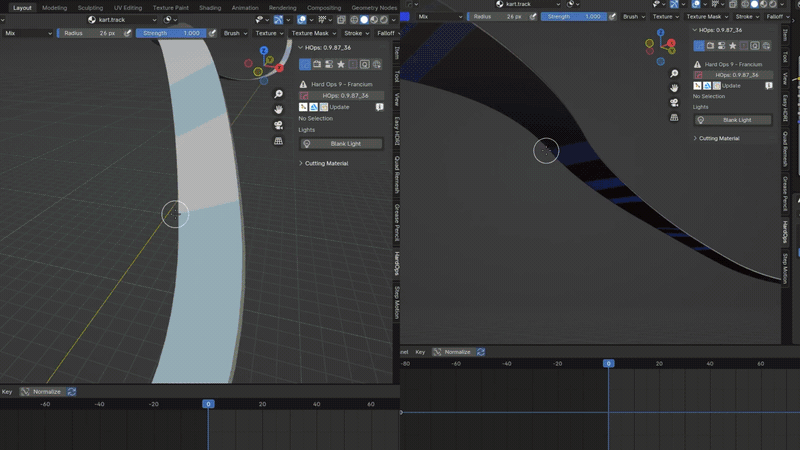This screenshot has width=800, height=450.
Task: Click refresh icon beside Normalize in left timeline
Action: (x=71, y=392)
